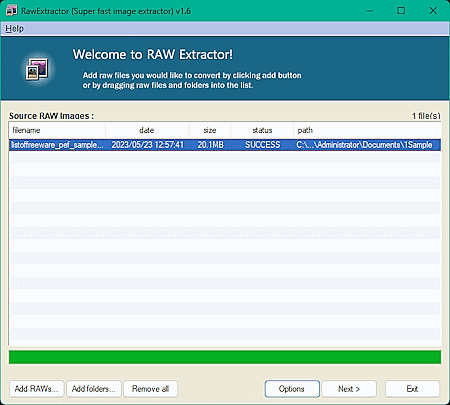
Task: Click the RawExtractor title bar app icon
Action: [12, 11]
